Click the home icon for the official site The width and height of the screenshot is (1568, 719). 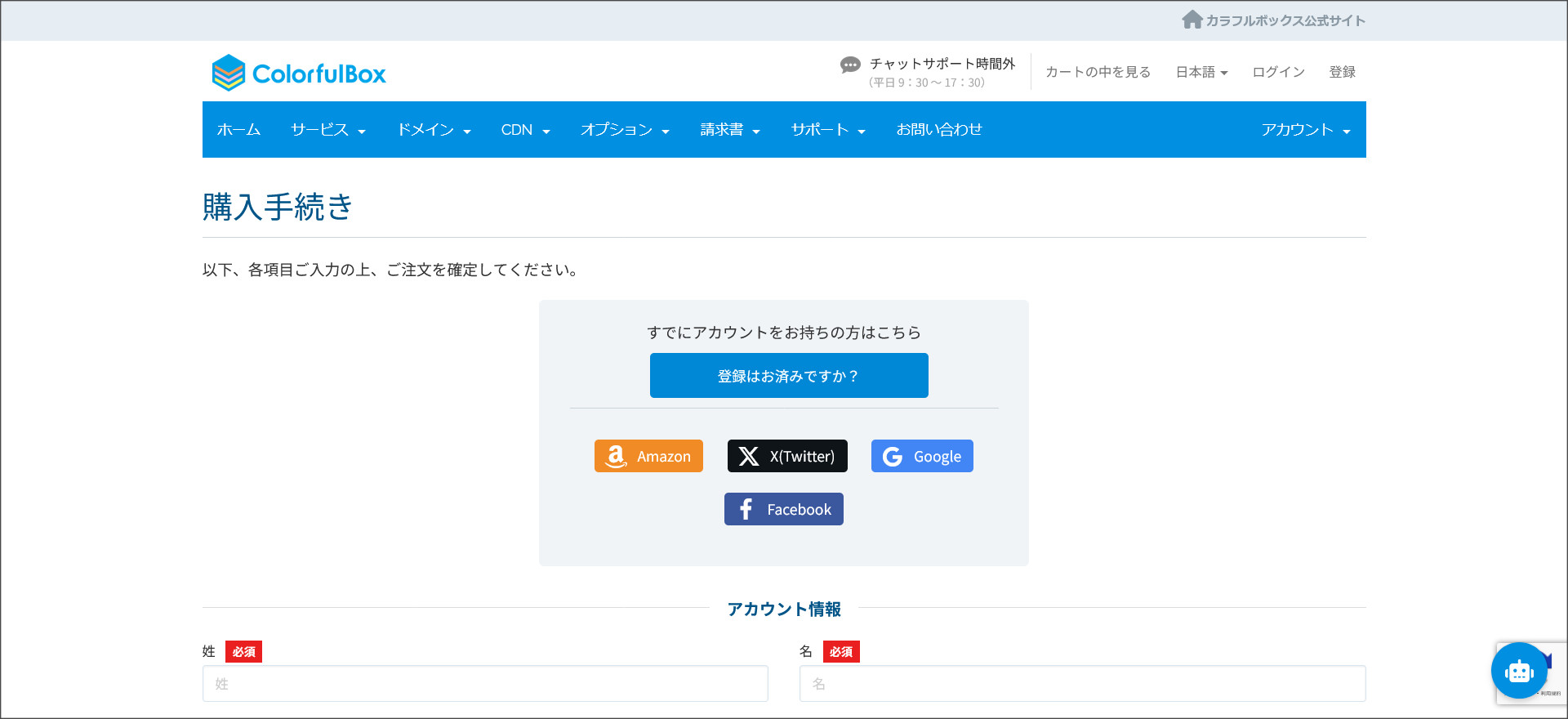click(1192, 20)
